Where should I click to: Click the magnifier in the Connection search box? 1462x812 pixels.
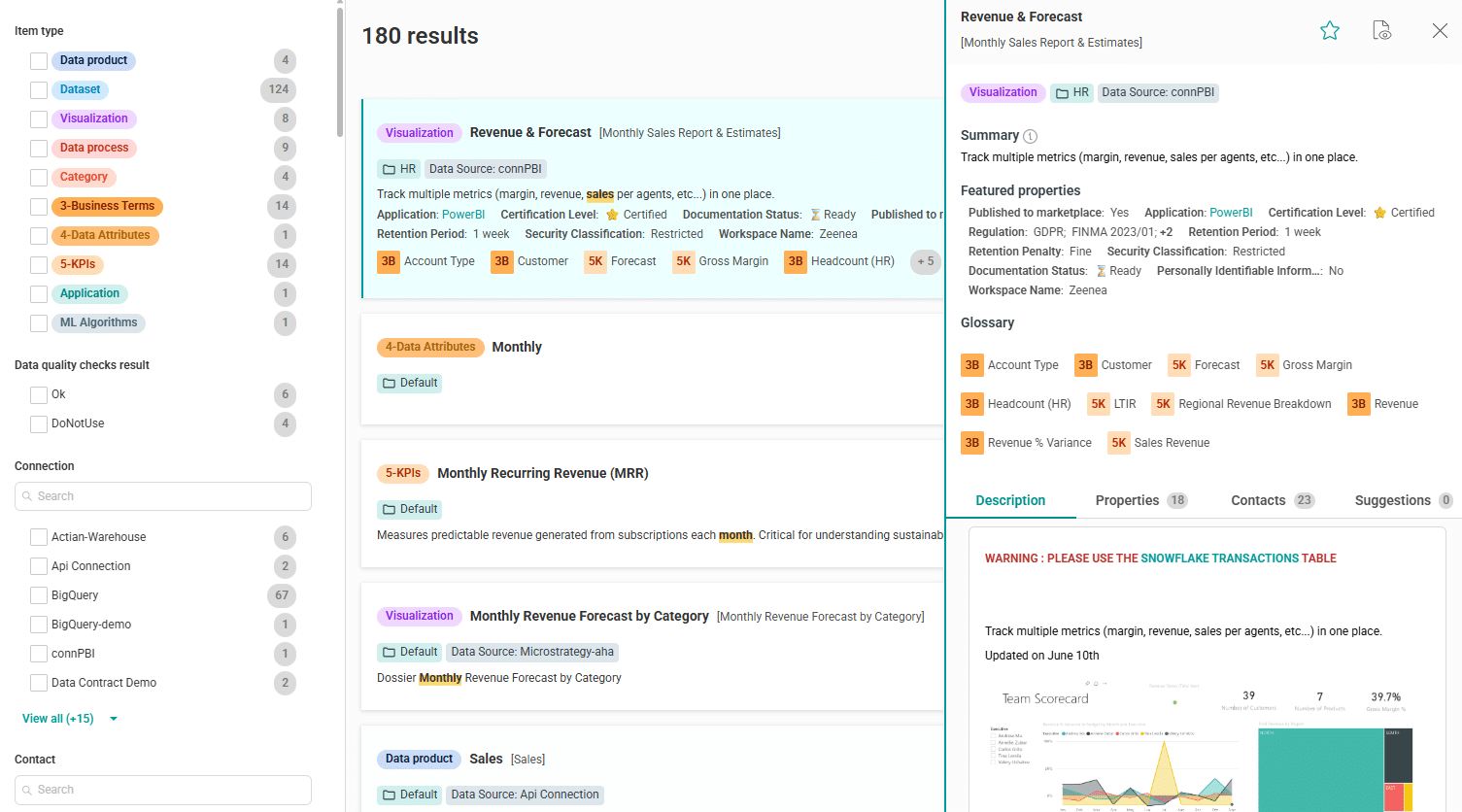click(x=26, y=496)
